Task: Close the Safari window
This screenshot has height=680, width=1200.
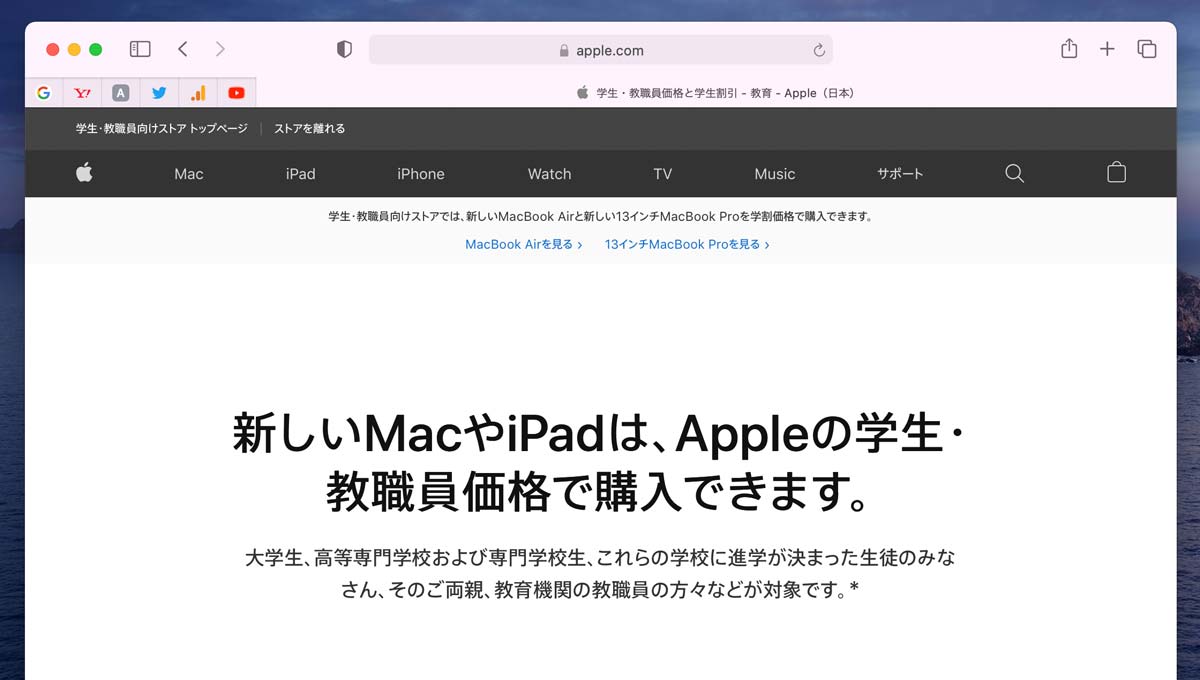Action: 52,49
